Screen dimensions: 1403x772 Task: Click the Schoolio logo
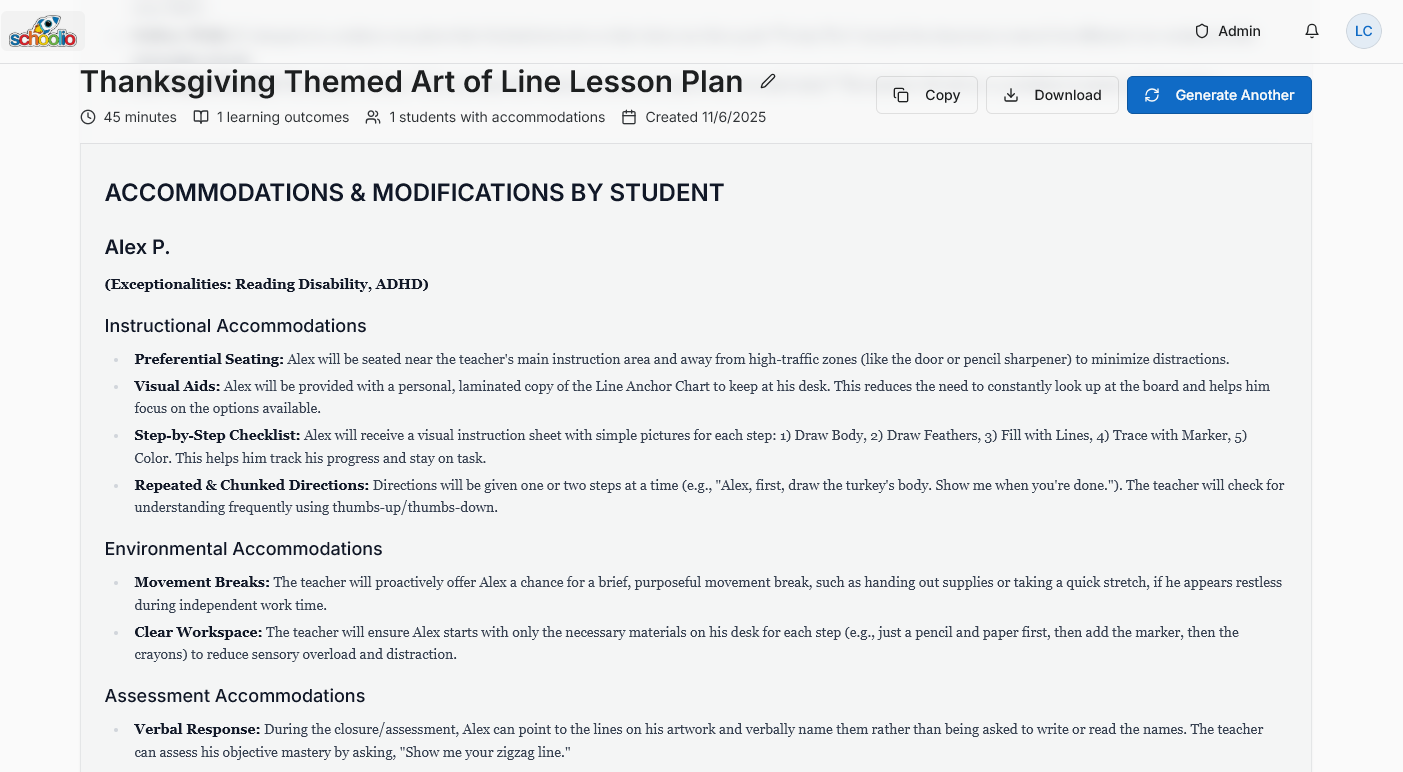coord(42,31)
